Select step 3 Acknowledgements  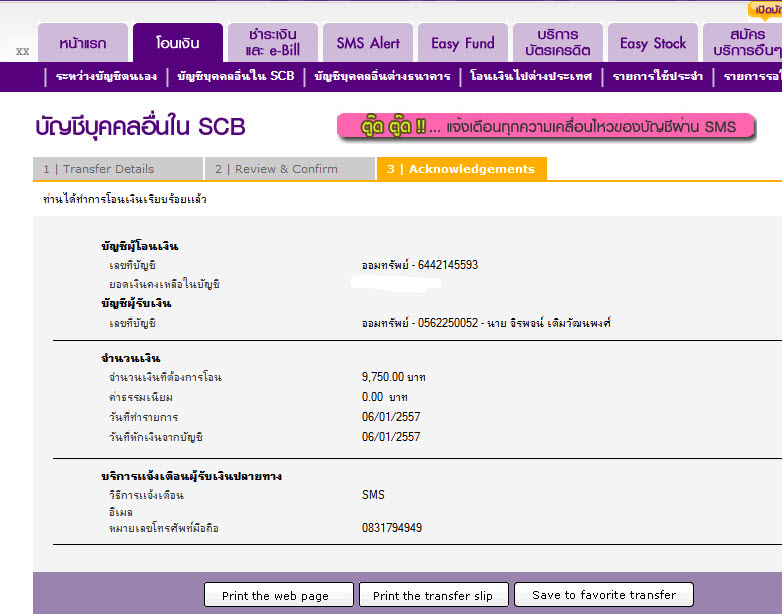(462, 169)
